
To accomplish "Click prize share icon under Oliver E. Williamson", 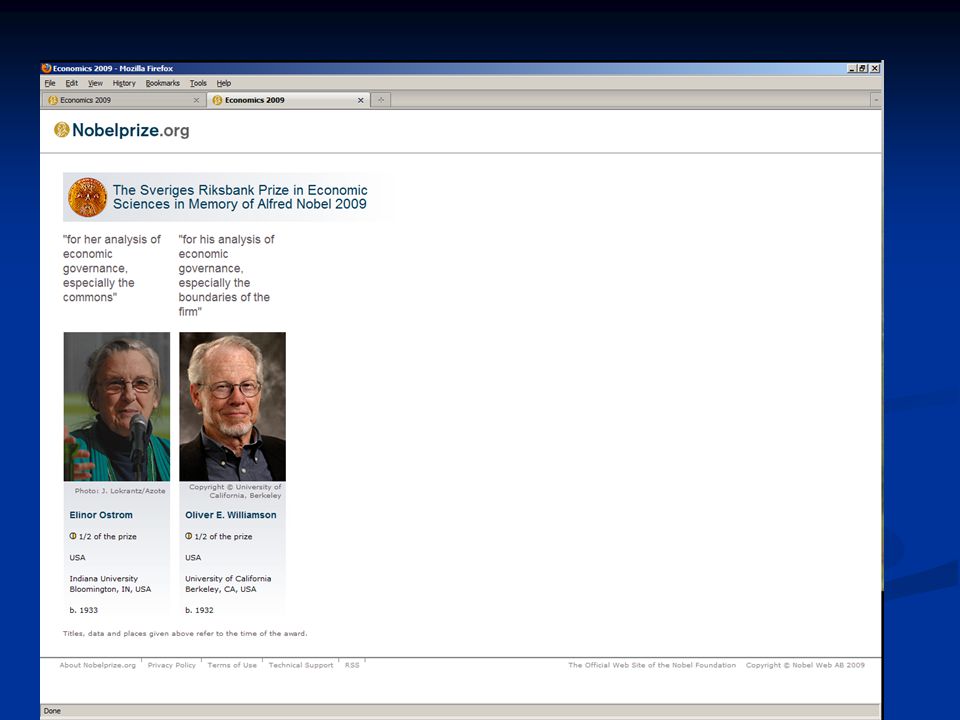I will click(189, 536).
